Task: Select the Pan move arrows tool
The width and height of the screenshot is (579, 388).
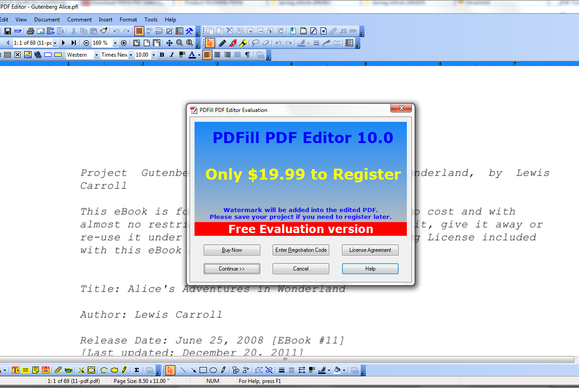Action: tap(169, 43)
